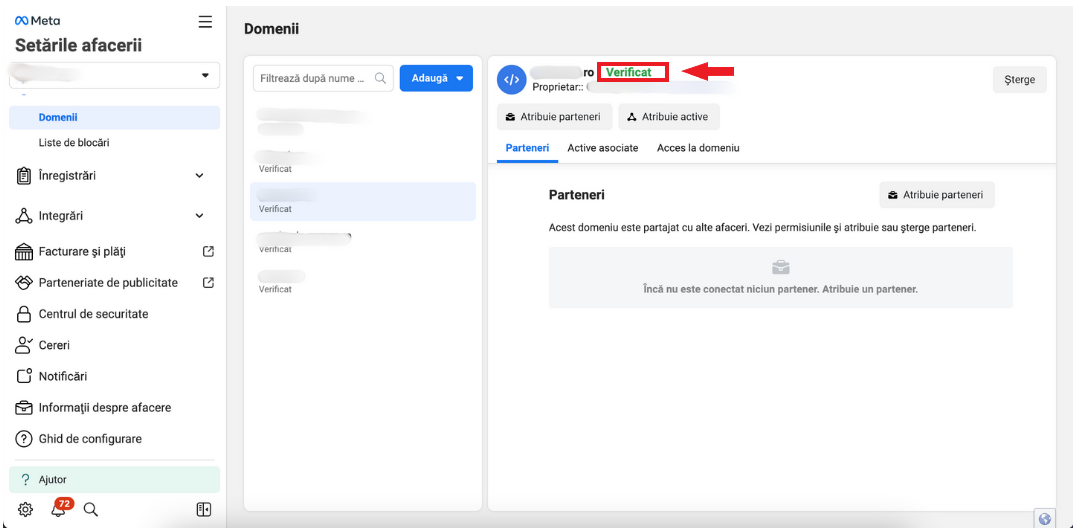
Task: Open the Adaugă dropdown button
Action: tap(436, 78)
